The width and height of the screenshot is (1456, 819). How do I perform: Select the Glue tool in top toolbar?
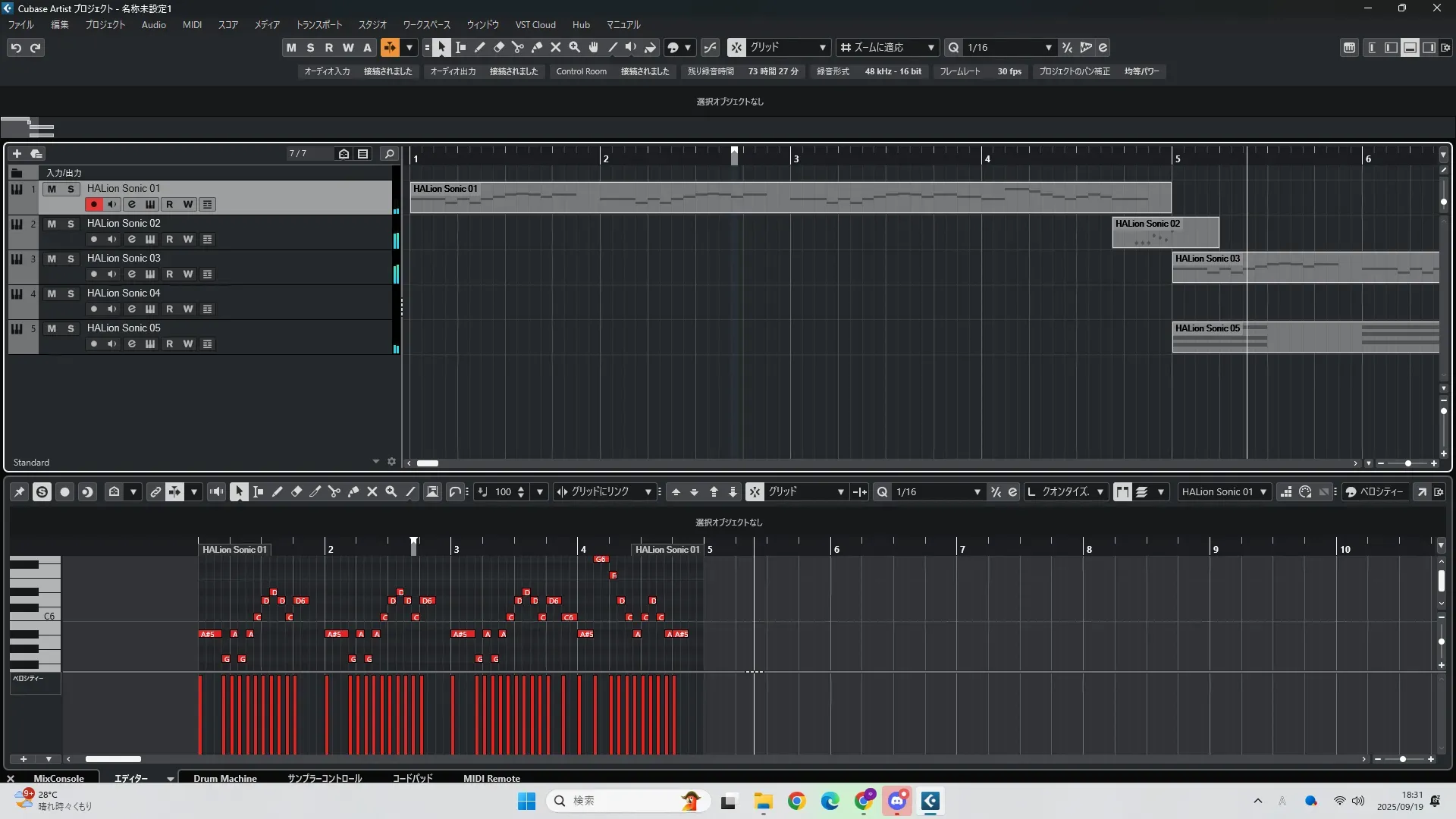point(537,48)
